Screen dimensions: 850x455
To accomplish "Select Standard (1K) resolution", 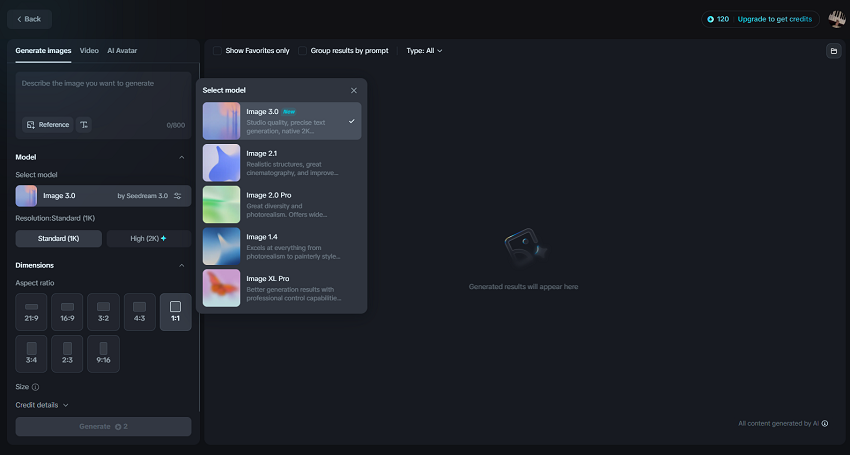I will [x=59, y=239].
